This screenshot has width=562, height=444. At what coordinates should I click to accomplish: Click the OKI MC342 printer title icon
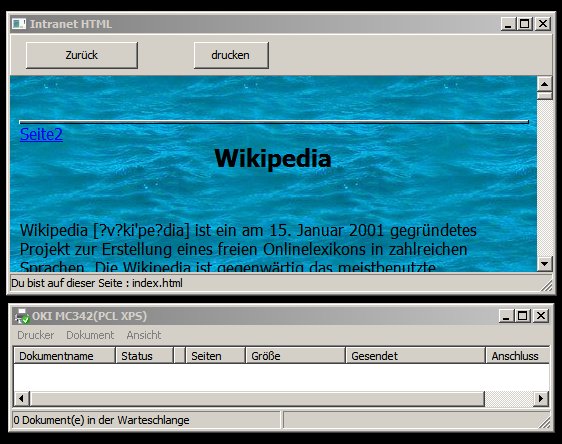(x=22, y=316)
